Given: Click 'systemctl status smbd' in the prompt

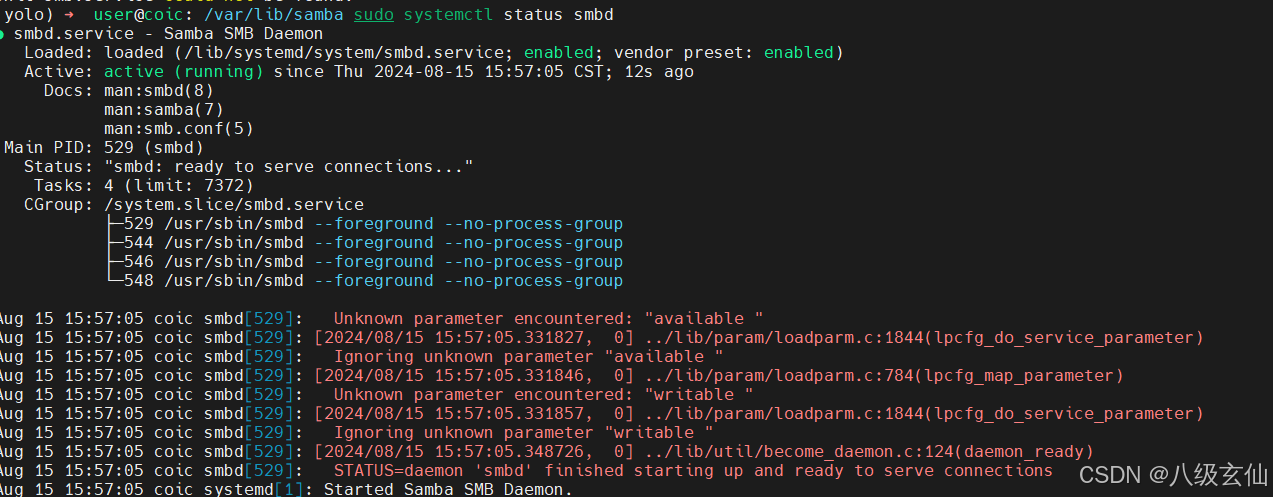Looking at the screenshot, I should pyautogui.click(x=508, y=15).
